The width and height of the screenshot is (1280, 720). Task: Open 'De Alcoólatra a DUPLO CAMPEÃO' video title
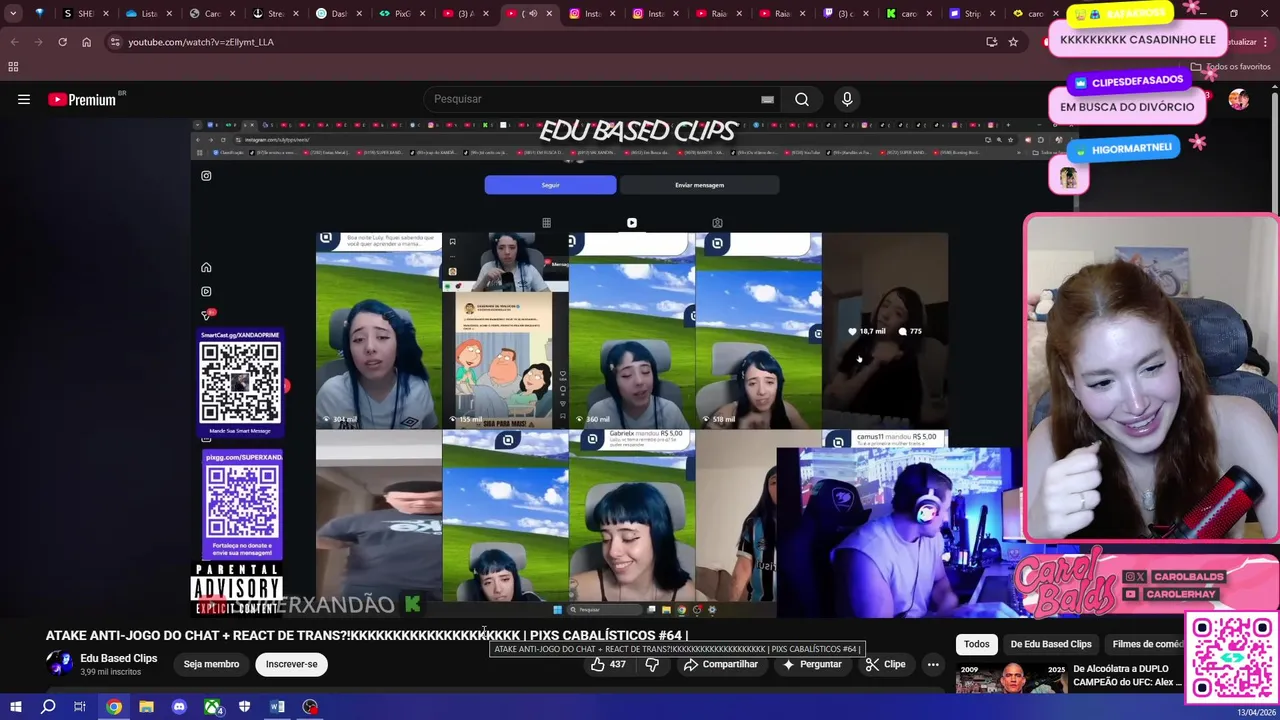(1128, 675)
